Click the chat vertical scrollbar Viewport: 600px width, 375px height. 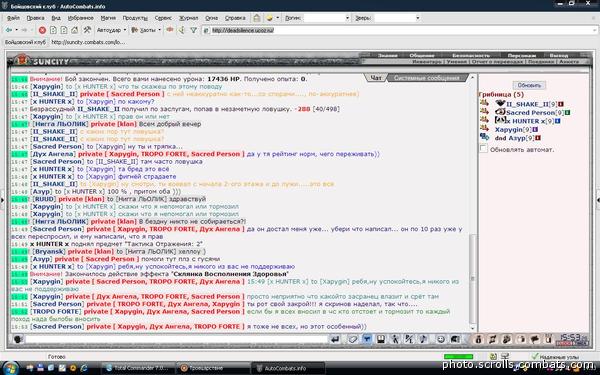(473, 203)
